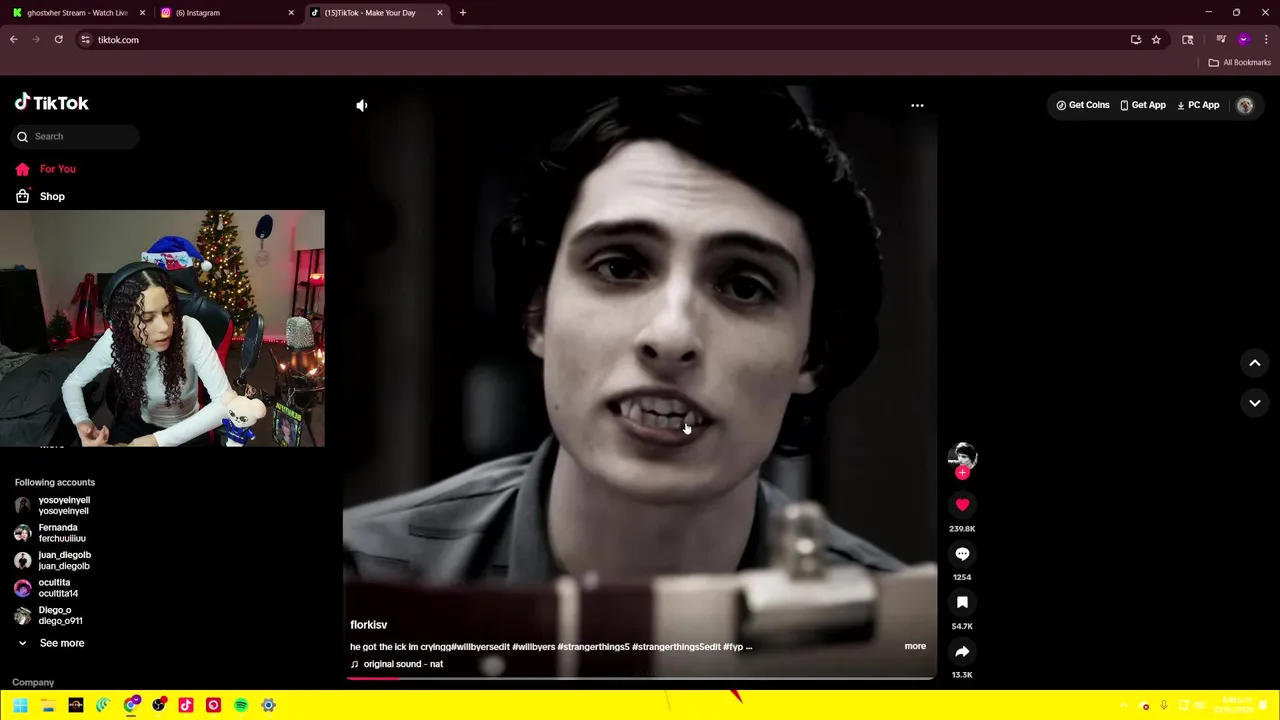Viewport: 1280px width, 720px height.
Task: Click the #strangerthings5 hashtag
Action: pyautogui.click(x=593, y=647)
